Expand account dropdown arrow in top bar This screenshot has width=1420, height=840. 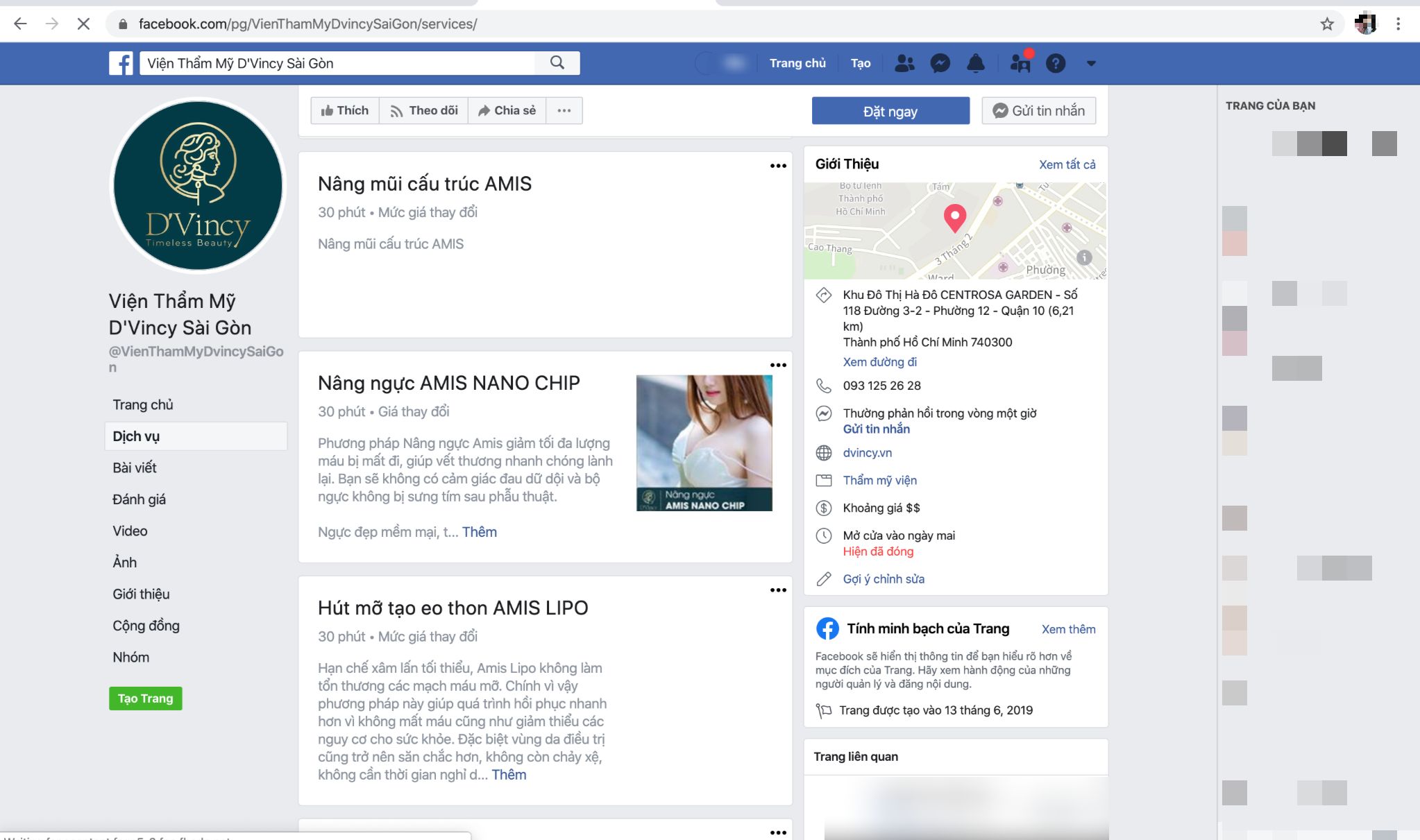(1091, 63)
